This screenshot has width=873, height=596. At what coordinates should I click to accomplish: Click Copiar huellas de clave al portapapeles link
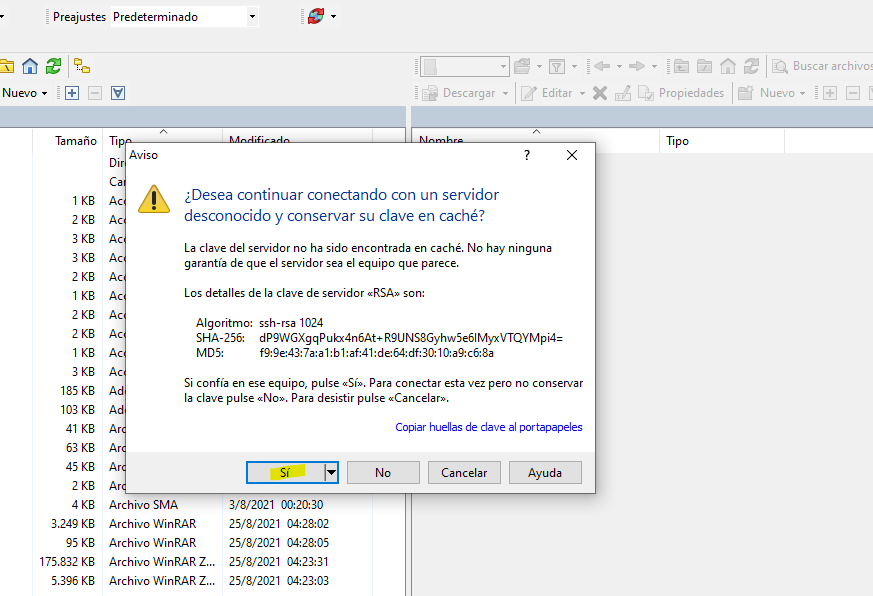[x=488, y=427]
